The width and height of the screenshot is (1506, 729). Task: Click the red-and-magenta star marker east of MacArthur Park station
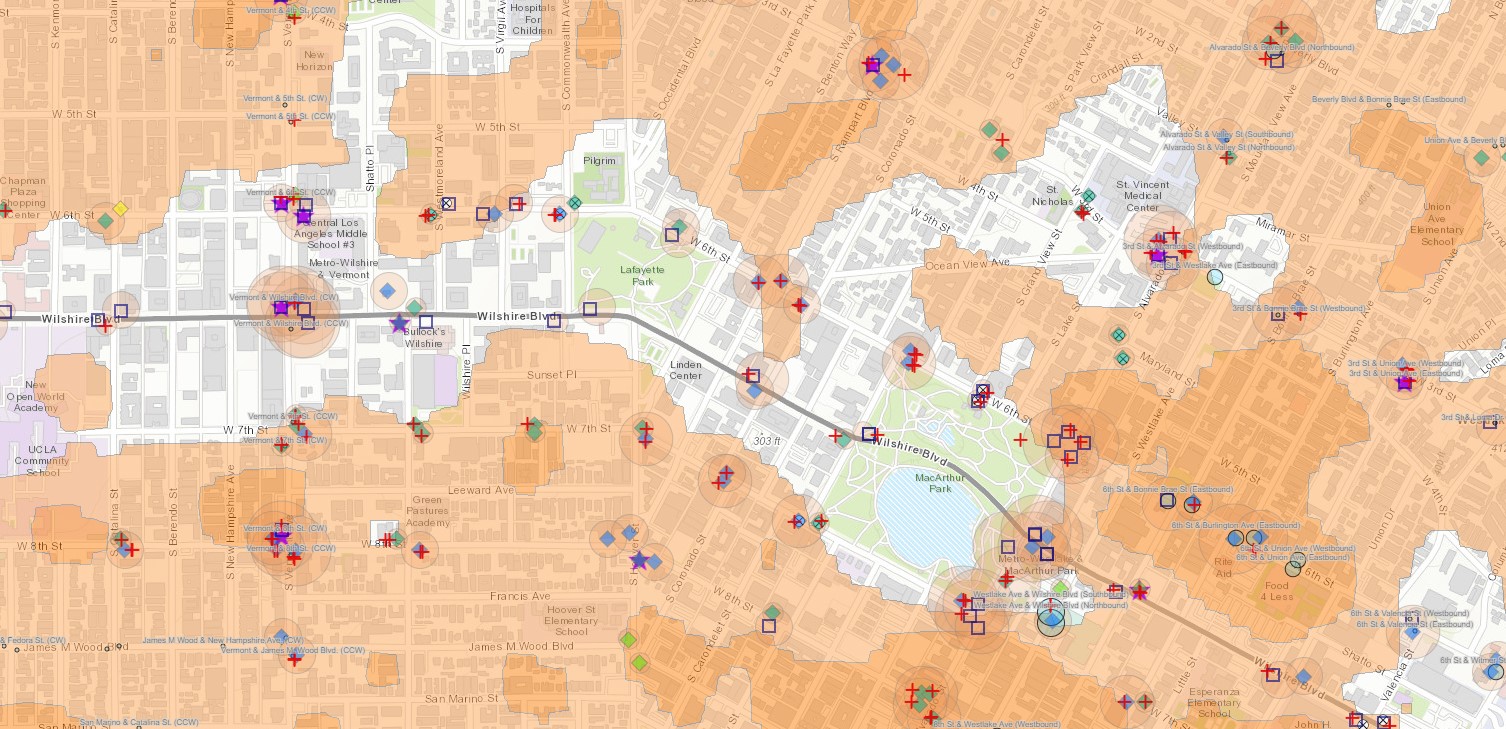pyautogui.click(x=1138, y=592)
